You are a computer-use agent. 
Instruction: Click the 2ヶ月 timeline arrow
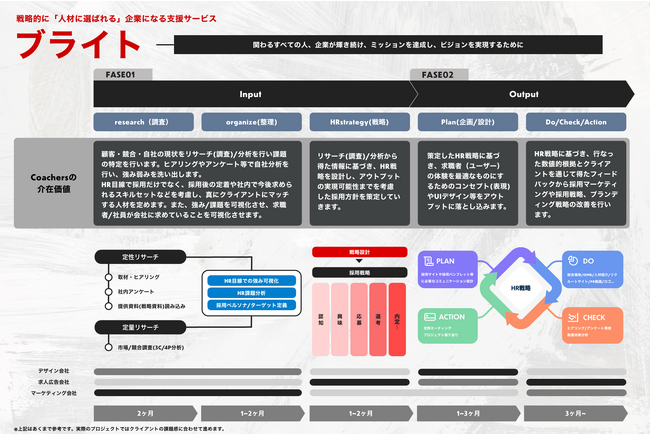146,414
